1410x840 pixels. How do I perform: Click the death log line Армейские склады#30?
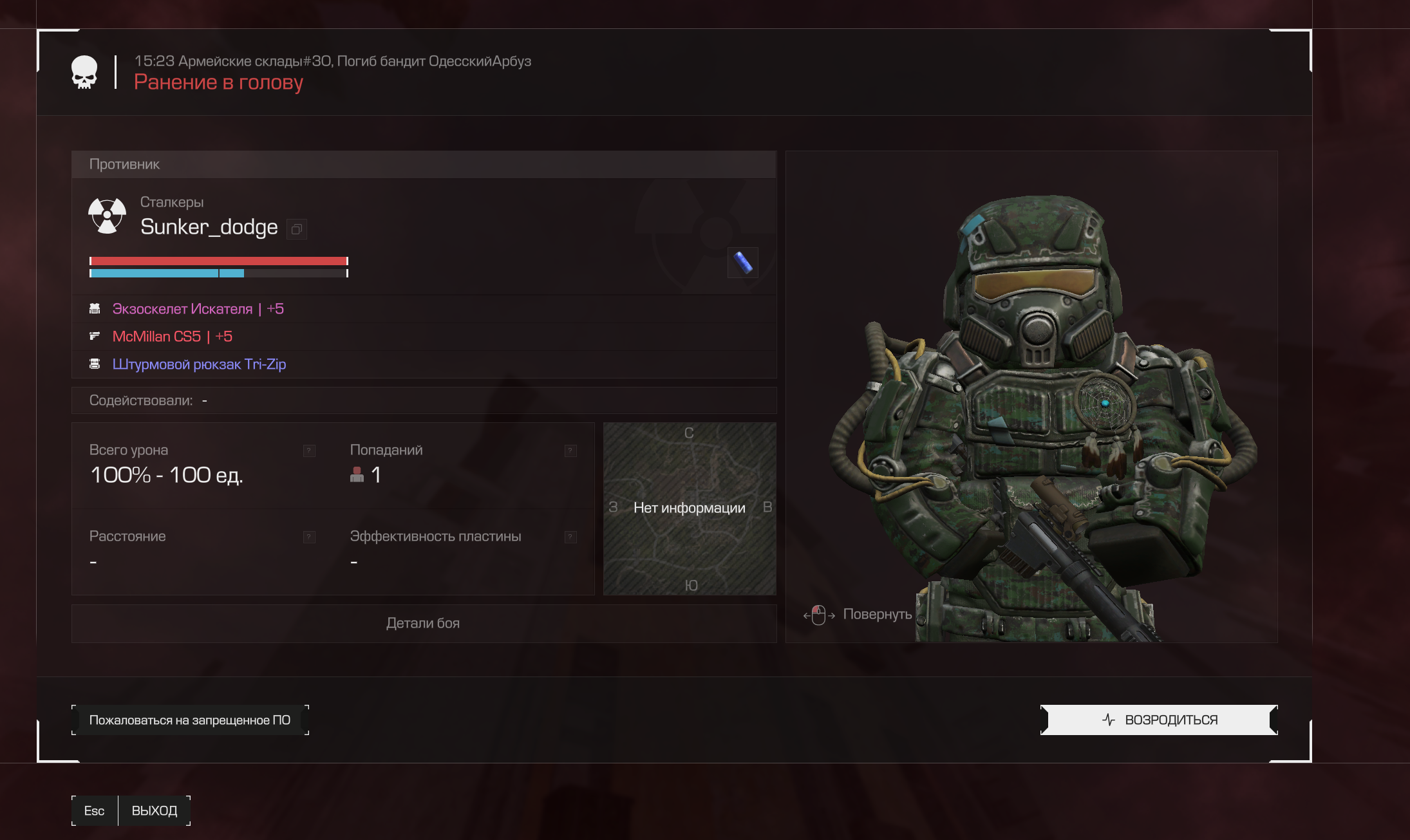[x=332, y=61]
